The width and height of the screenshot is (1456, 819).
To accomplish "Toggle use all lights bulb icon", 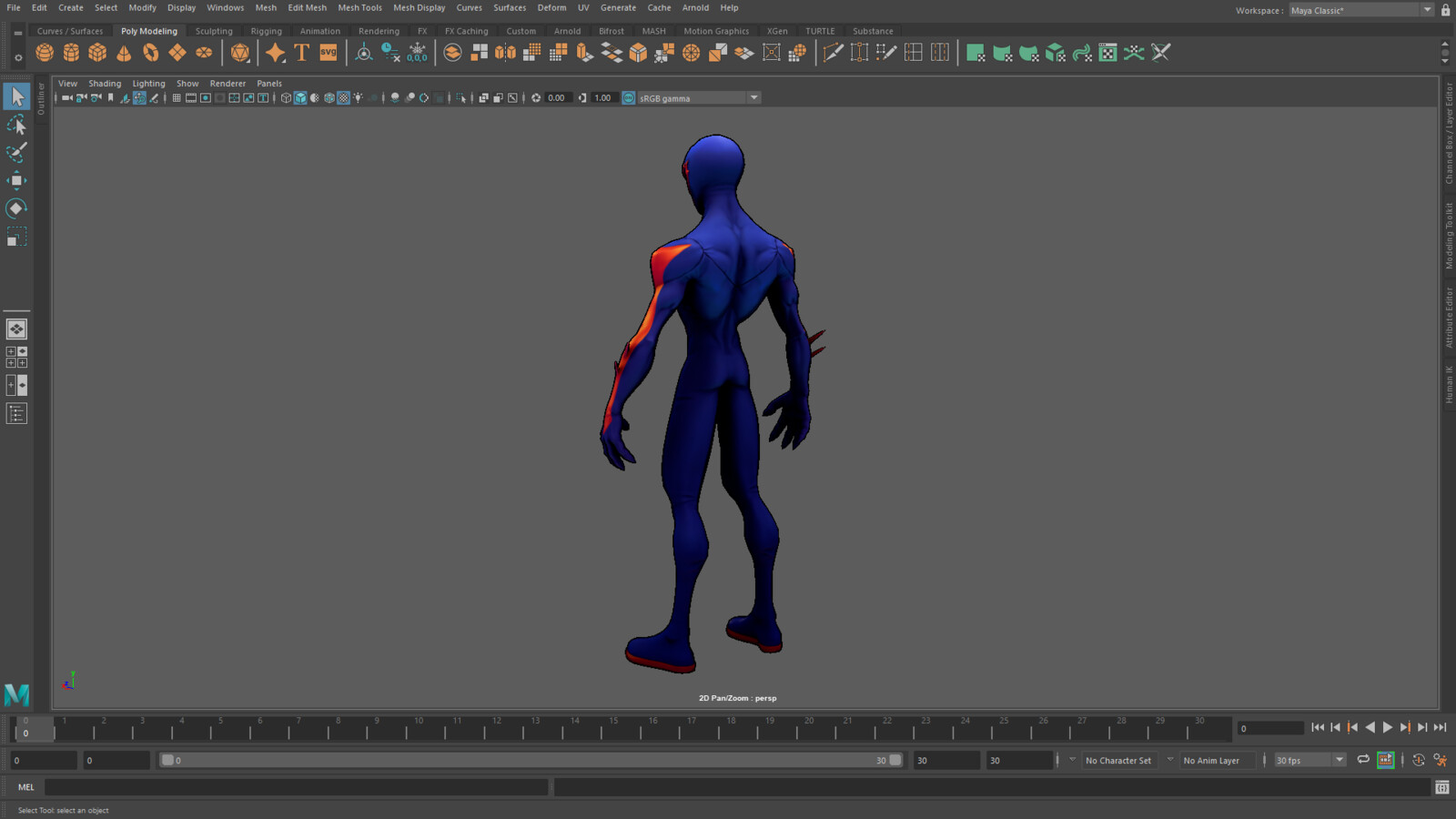I will tap(359, 98).
